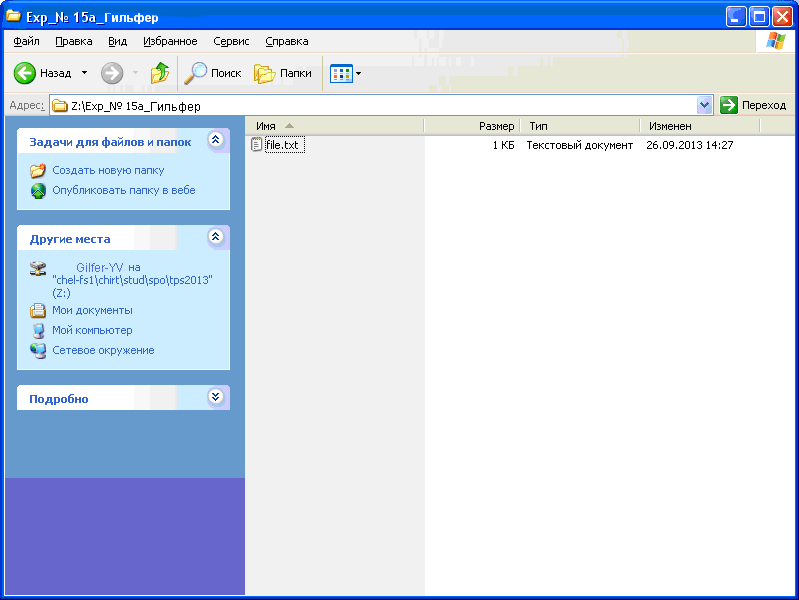Image resolution: width=799 pixels, height=600 pixels.
Task: Open the Сервис menu
Action: tap(231, 41)
